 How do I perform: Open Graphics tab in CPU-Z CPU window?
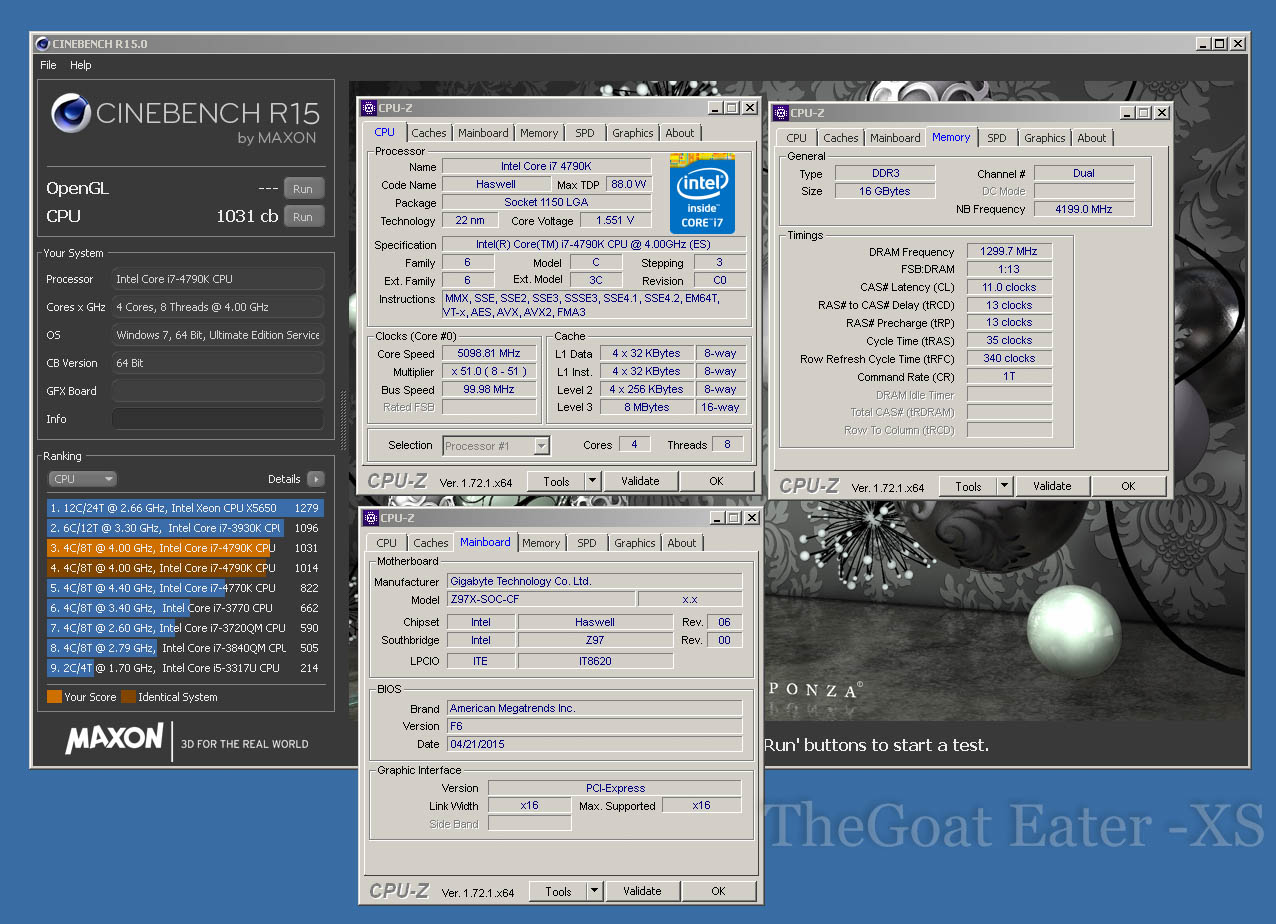pos(633,133)
